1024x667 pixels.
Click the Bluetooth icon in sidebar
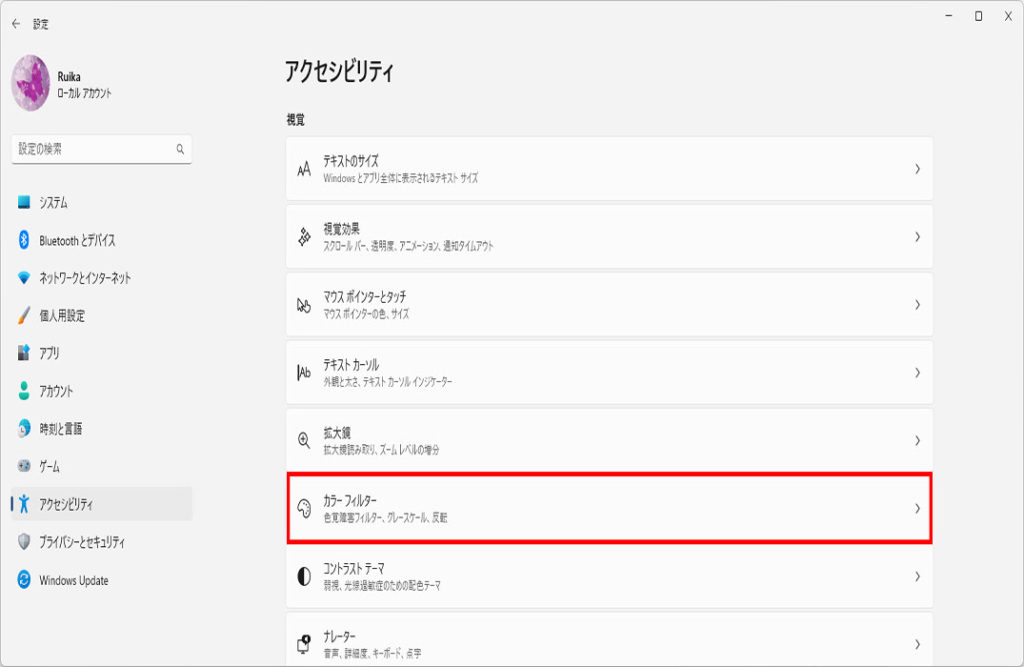25,240
